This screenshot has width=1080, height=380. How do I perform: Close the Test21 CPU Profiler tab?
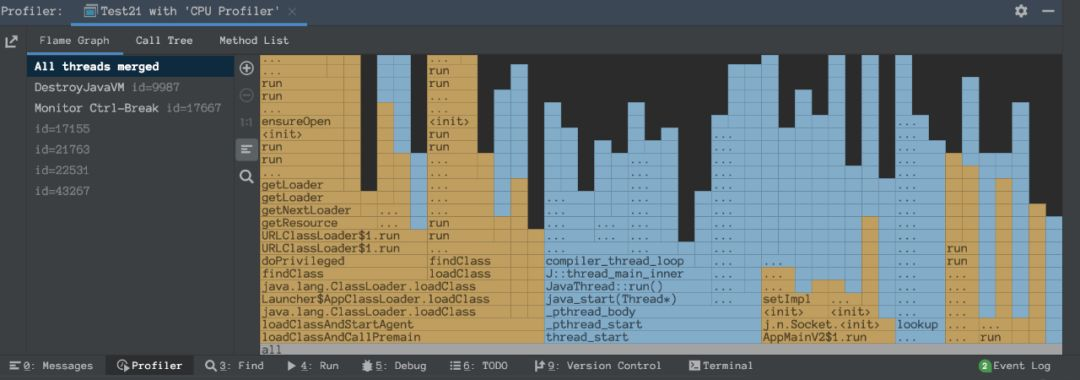pos(293,12)
